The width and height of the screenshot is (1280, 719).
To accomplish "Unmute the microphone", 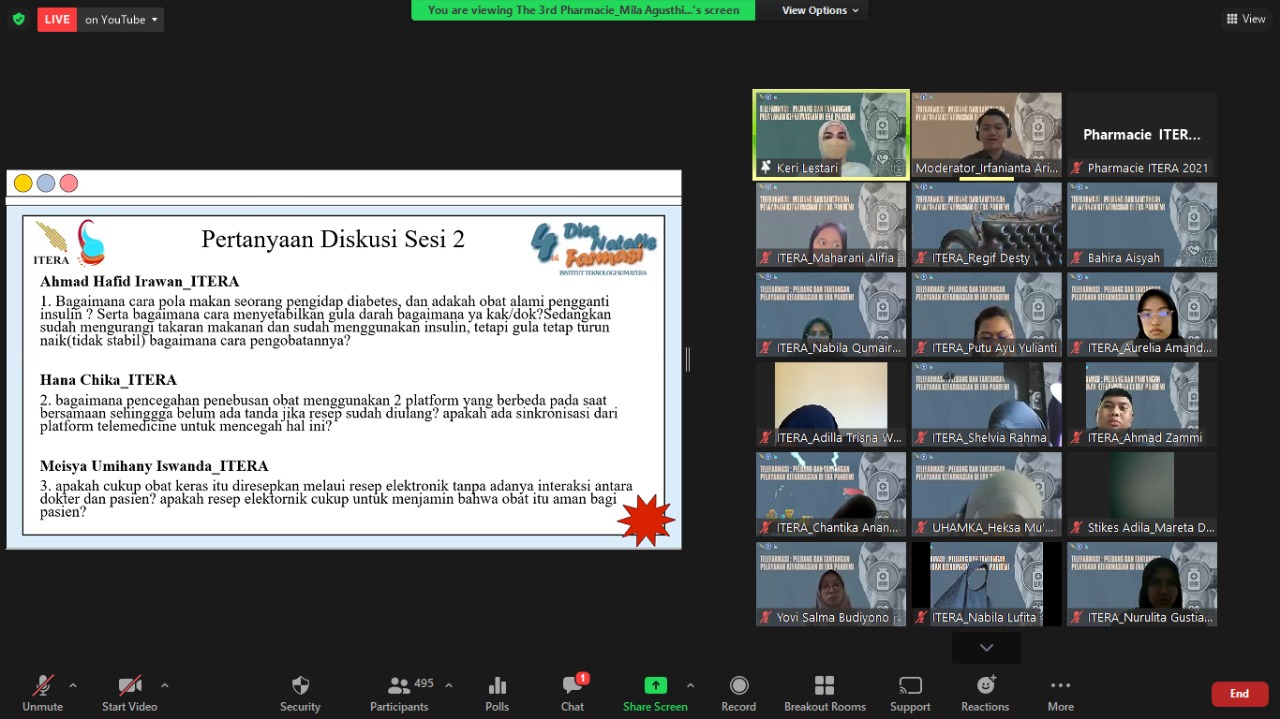I will (x=42, y=692).
